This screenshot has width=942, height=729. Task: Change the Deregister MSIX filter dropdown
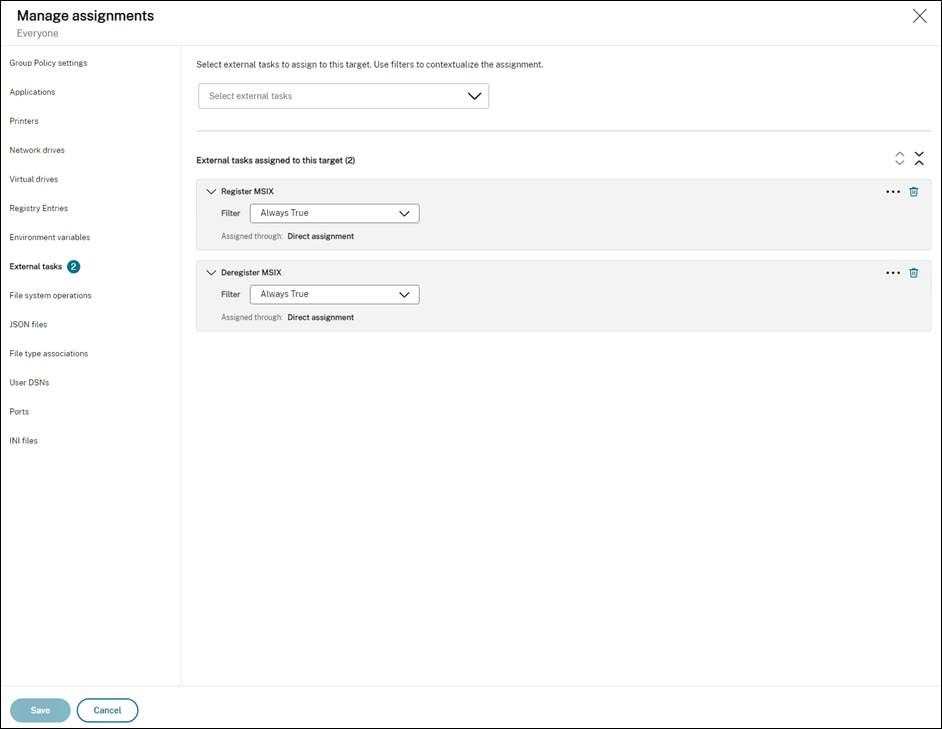[x=334, y=294]
